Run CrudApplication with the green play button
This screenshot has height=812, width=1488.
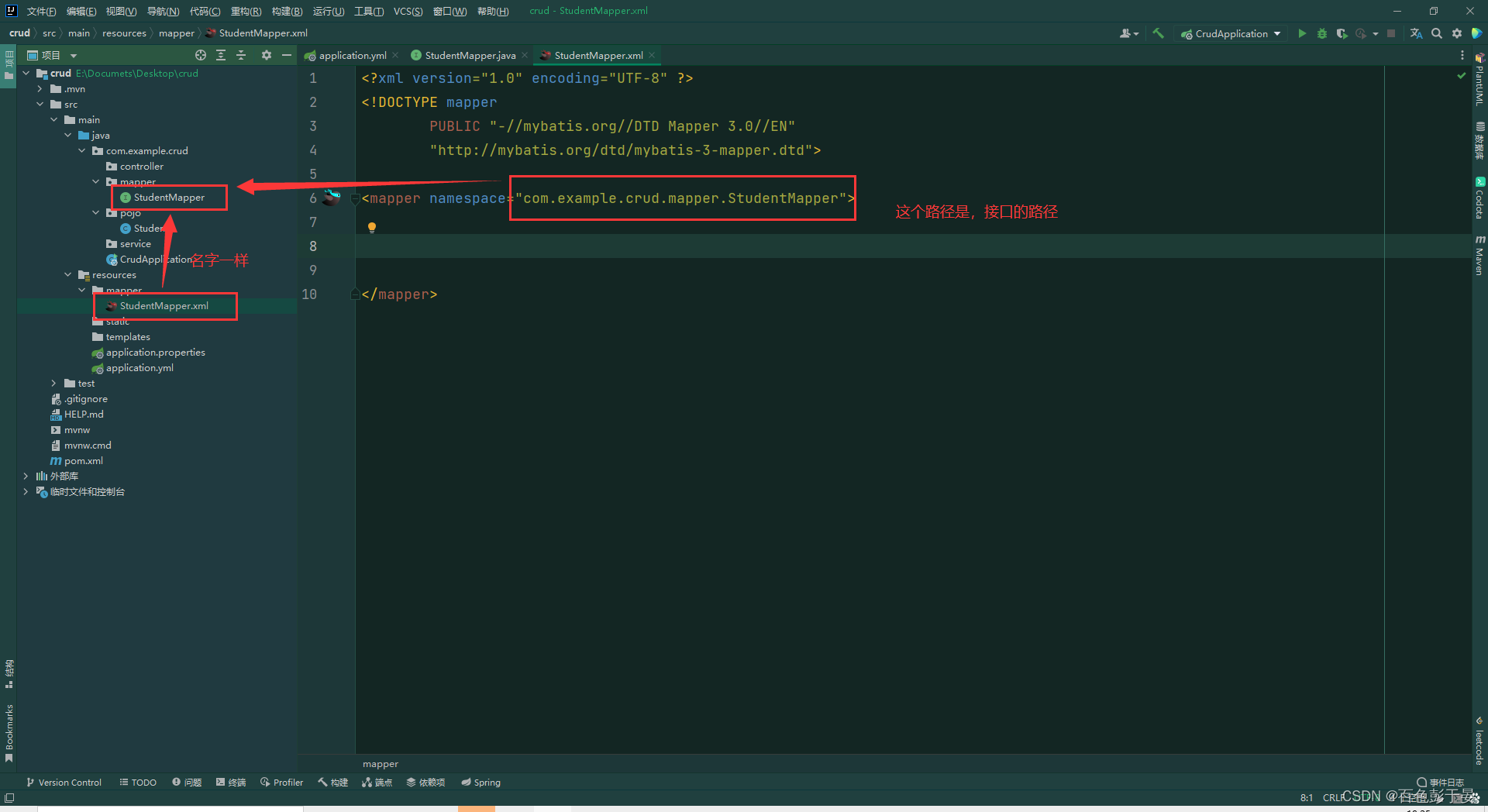[1302, 33]
